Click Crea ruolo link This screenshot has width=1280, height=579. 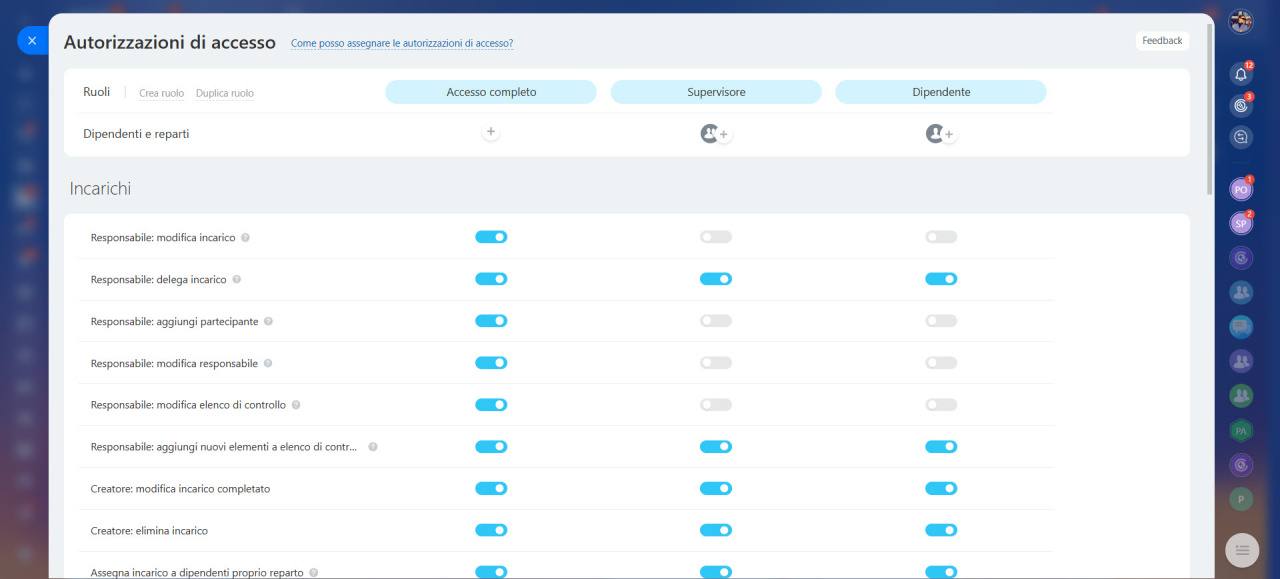pyautogui.click(x=161, y=93)
